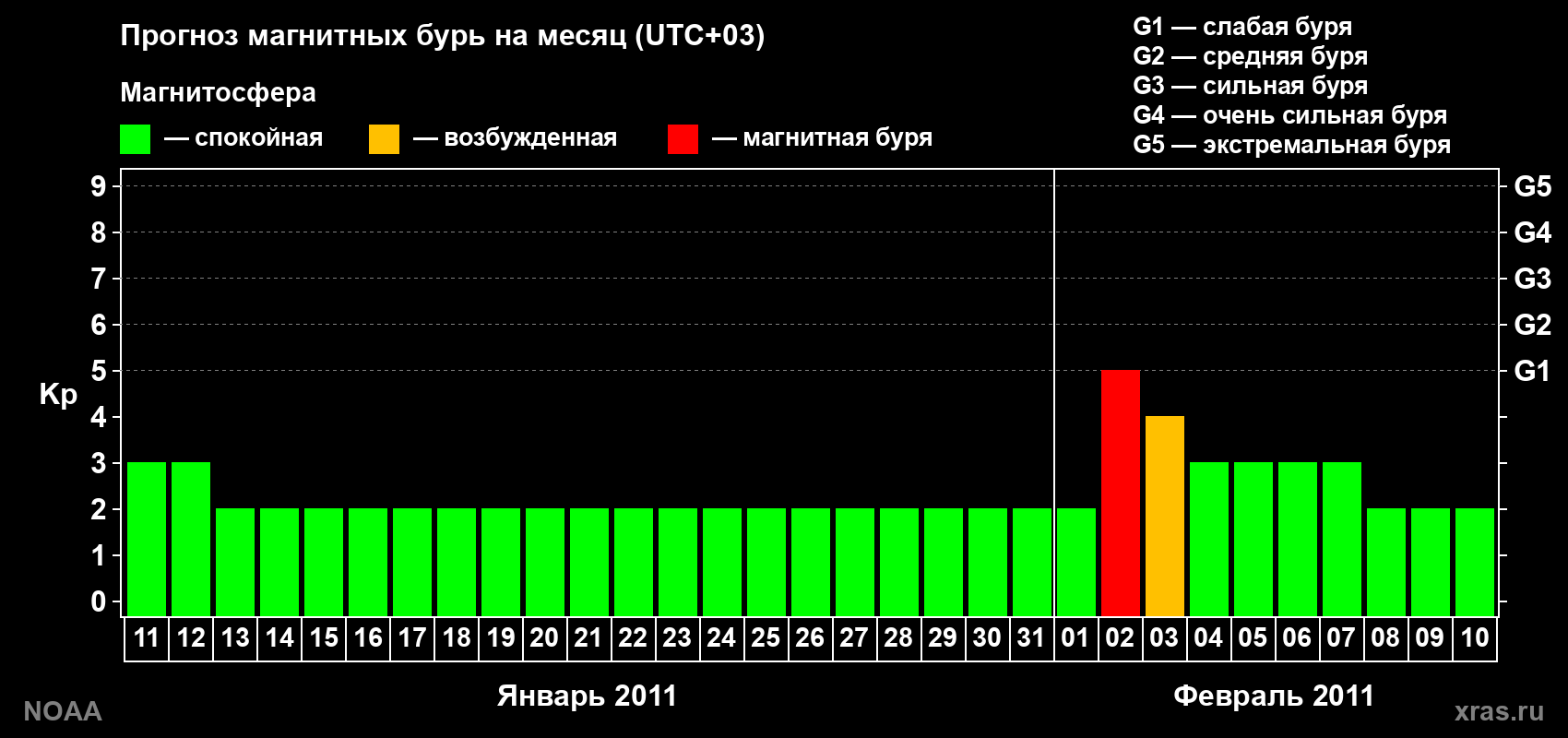
Task: Click the G1 storm level label
Action: pos(1532,371)
